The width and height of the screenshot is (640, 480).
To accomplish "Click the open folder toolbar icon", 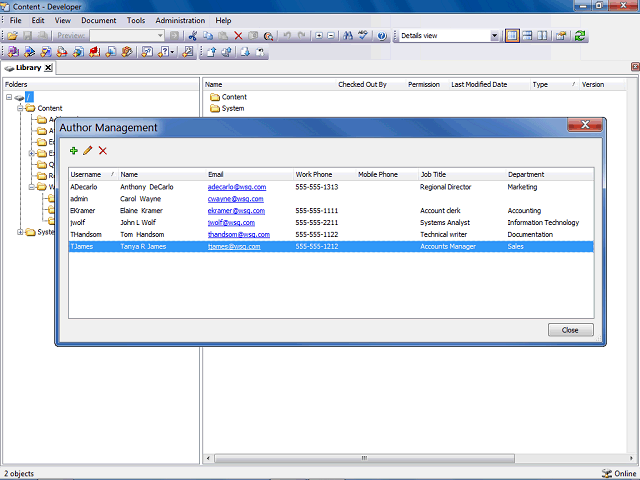I will click(12, 36).
